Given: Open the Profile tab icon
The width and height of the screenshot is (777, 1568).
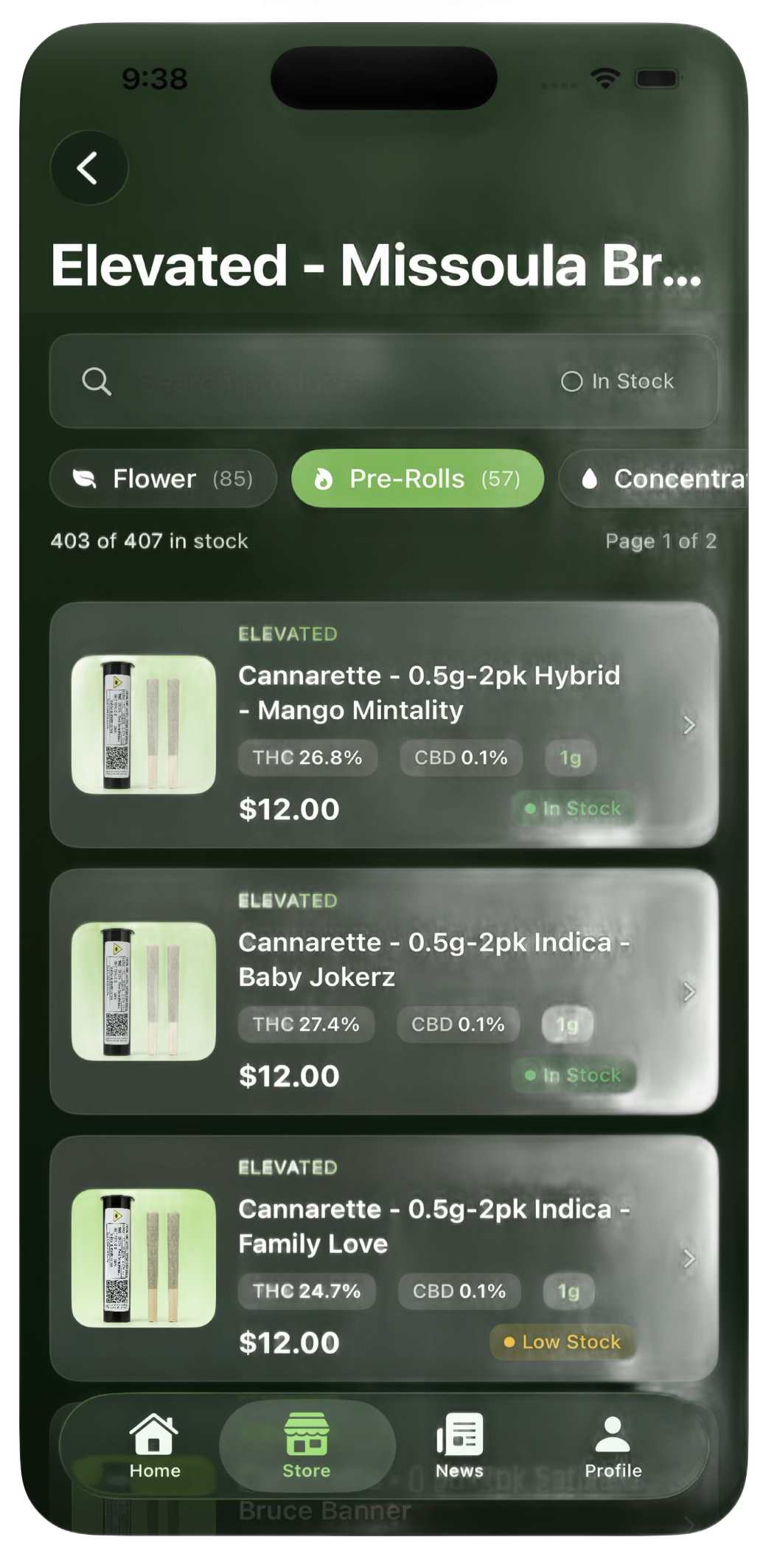Looking at the screenshot, I should point(613,1435).
